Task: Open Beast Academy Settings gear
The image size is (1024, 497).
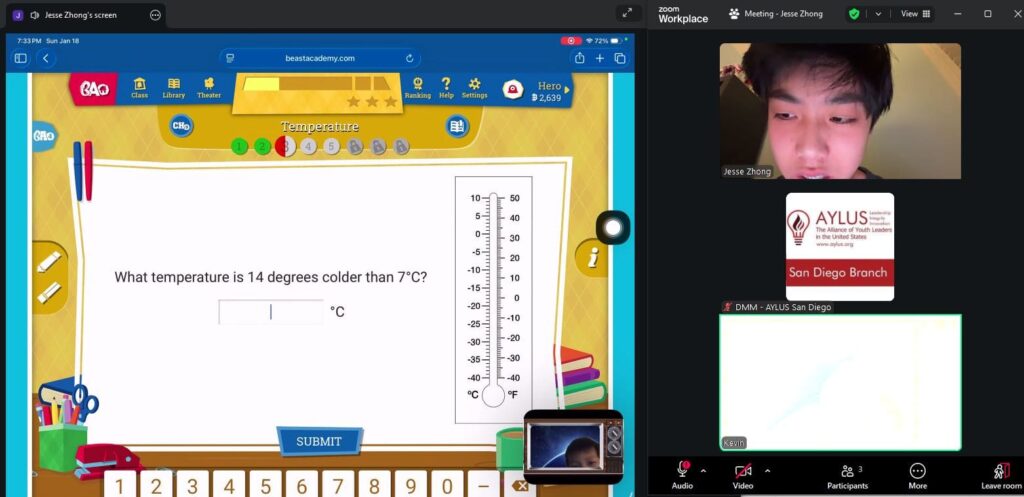Action: (474, 88)
